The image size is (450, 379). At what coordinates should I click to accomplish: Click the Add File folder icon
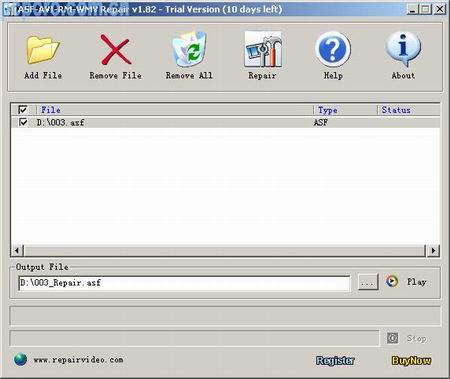[x=43, y=50]
